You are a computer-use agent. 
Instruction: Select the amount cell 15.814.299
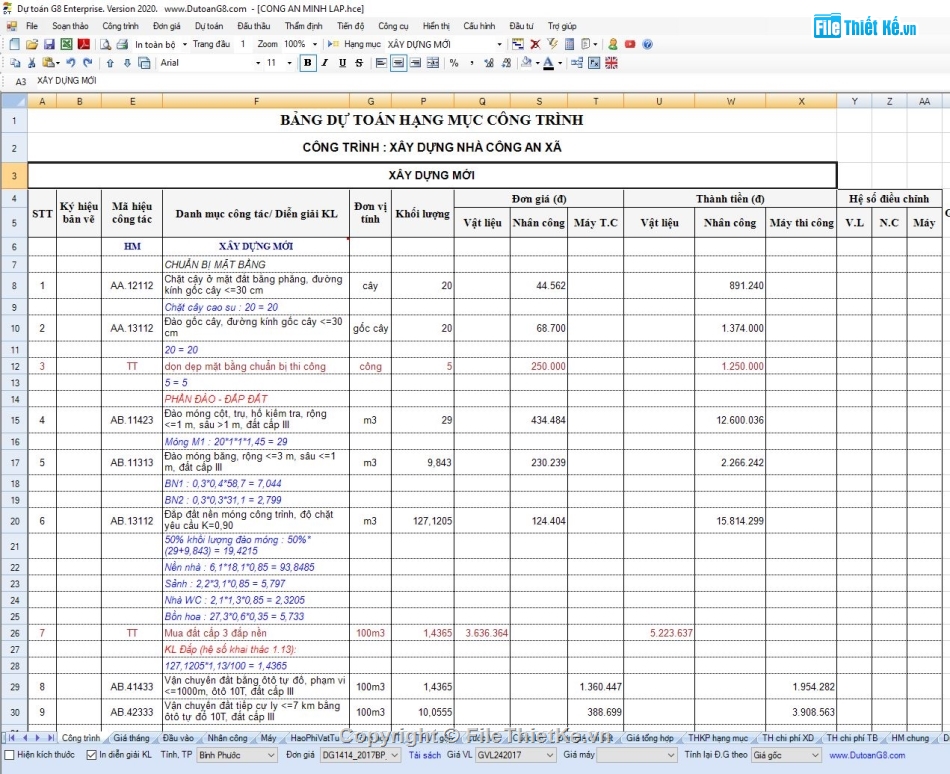click(x=730, y=521)
